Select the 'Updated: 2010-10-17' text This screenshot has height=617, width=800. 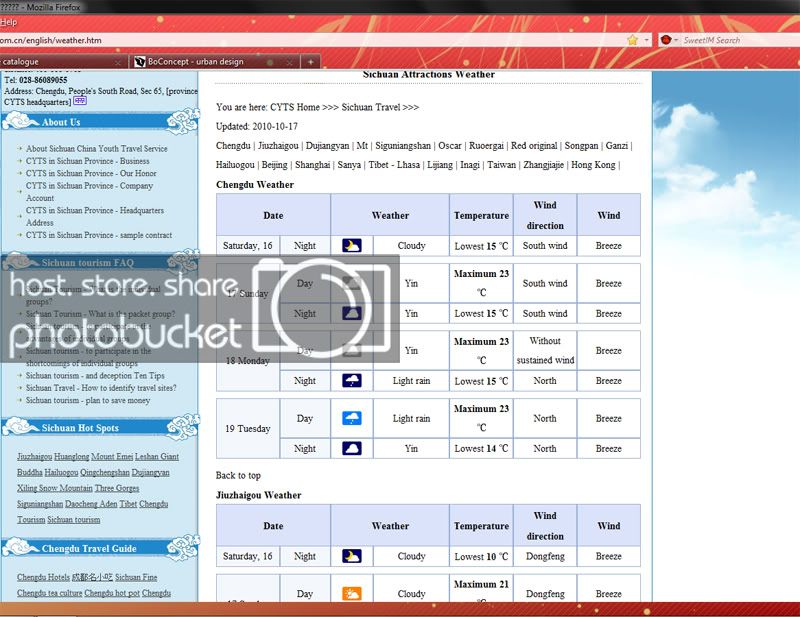[257, 127]
